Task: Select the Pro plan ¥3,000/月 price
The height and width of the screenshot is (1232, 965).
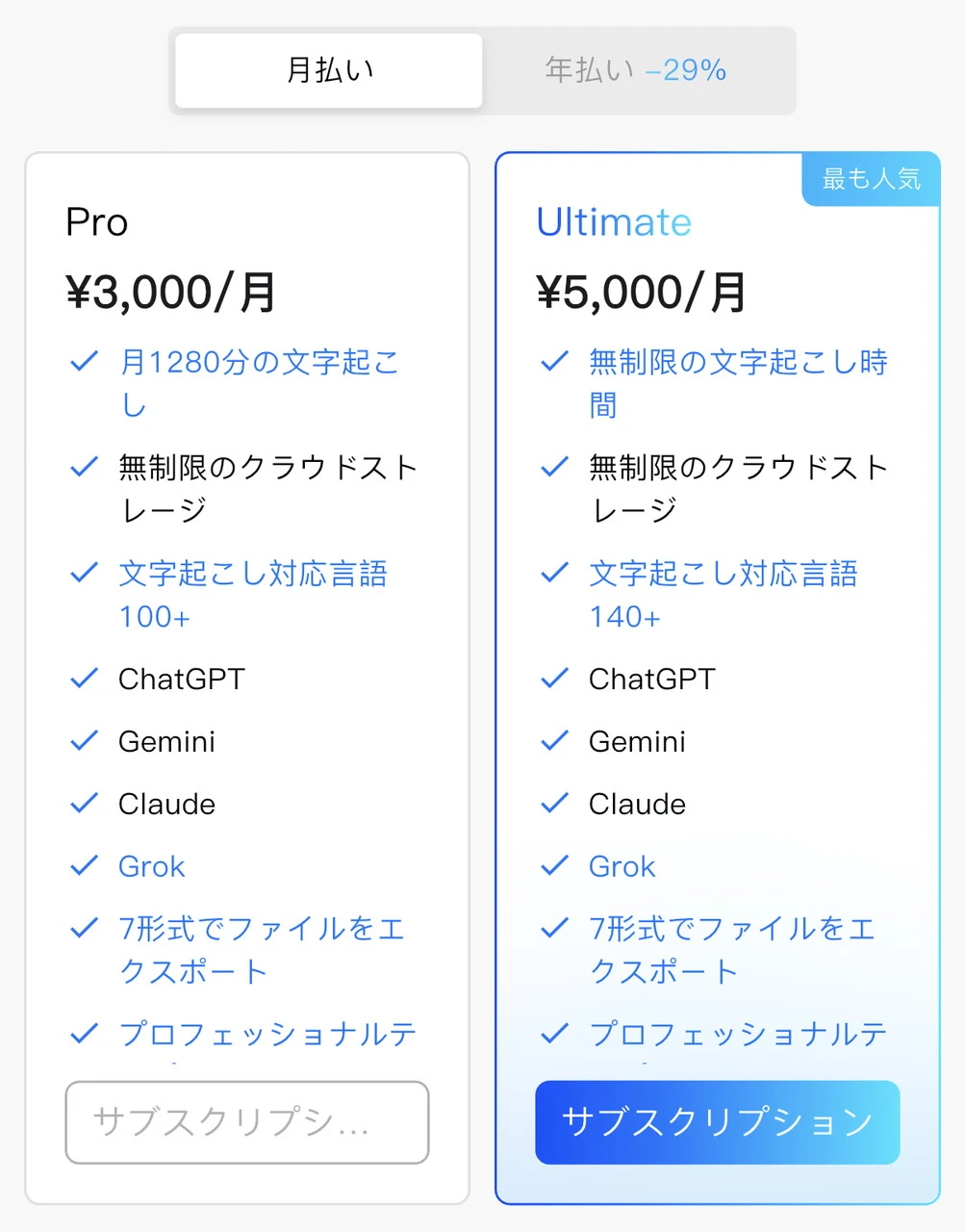Action: click(x=171, y=293)
